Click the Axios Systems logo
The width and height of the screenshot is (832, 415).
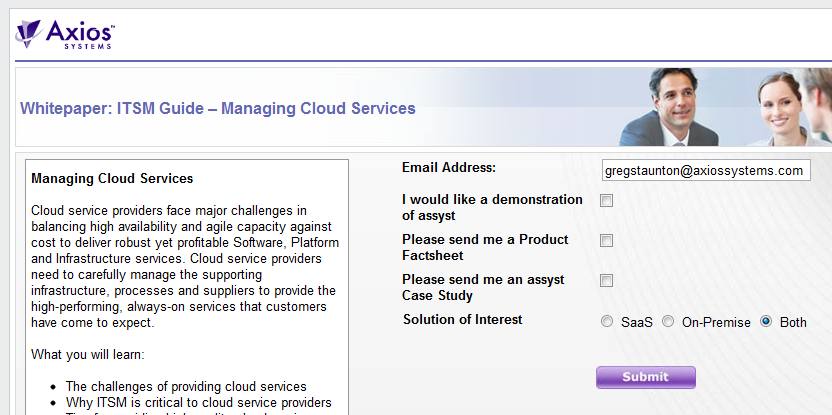(x=65, y=34)
